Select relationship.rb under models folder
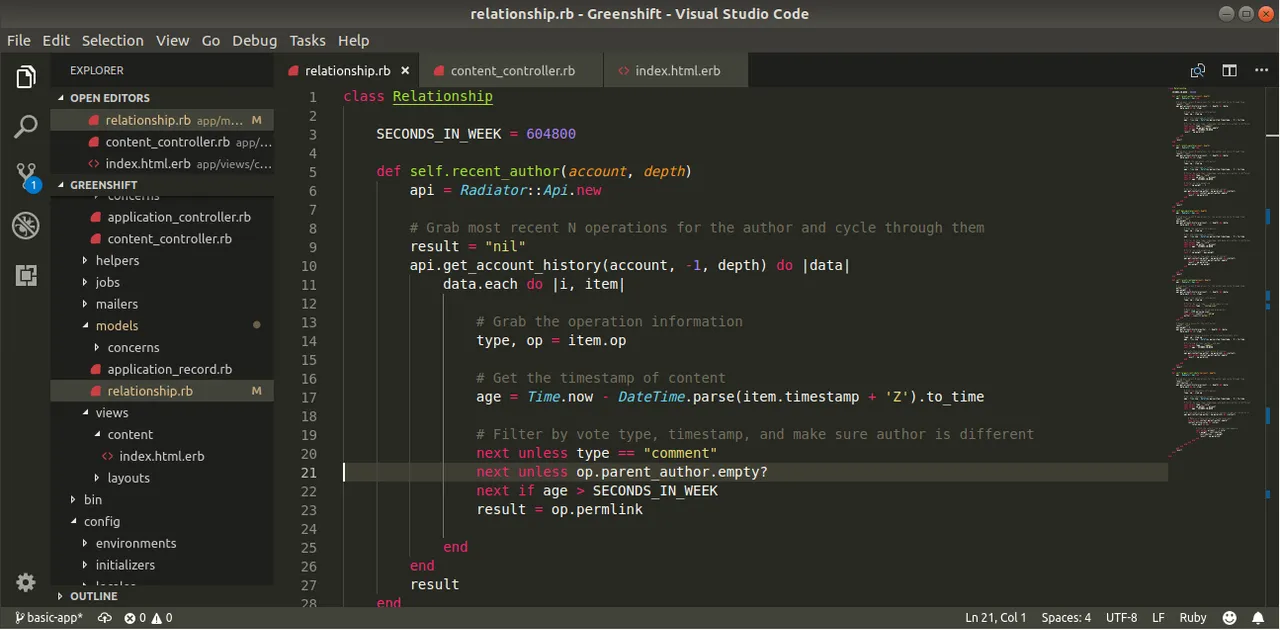 point(162,391)
